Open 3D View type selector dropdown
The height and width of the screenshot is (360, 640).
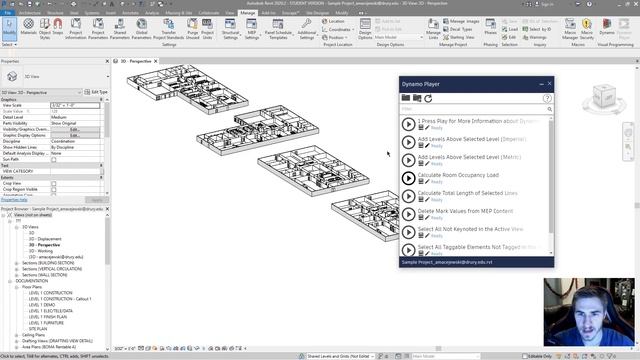click(x=108, y=76)
